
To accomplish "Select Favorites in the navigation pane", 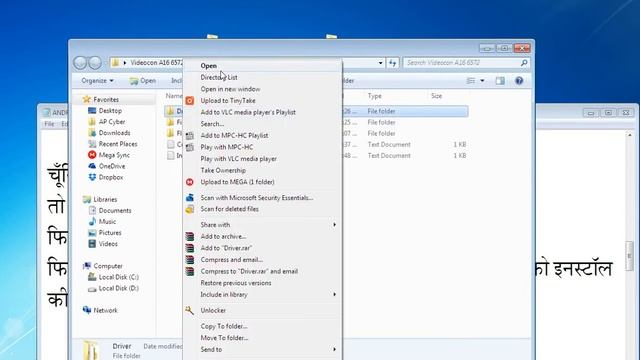I will point(106,100).
